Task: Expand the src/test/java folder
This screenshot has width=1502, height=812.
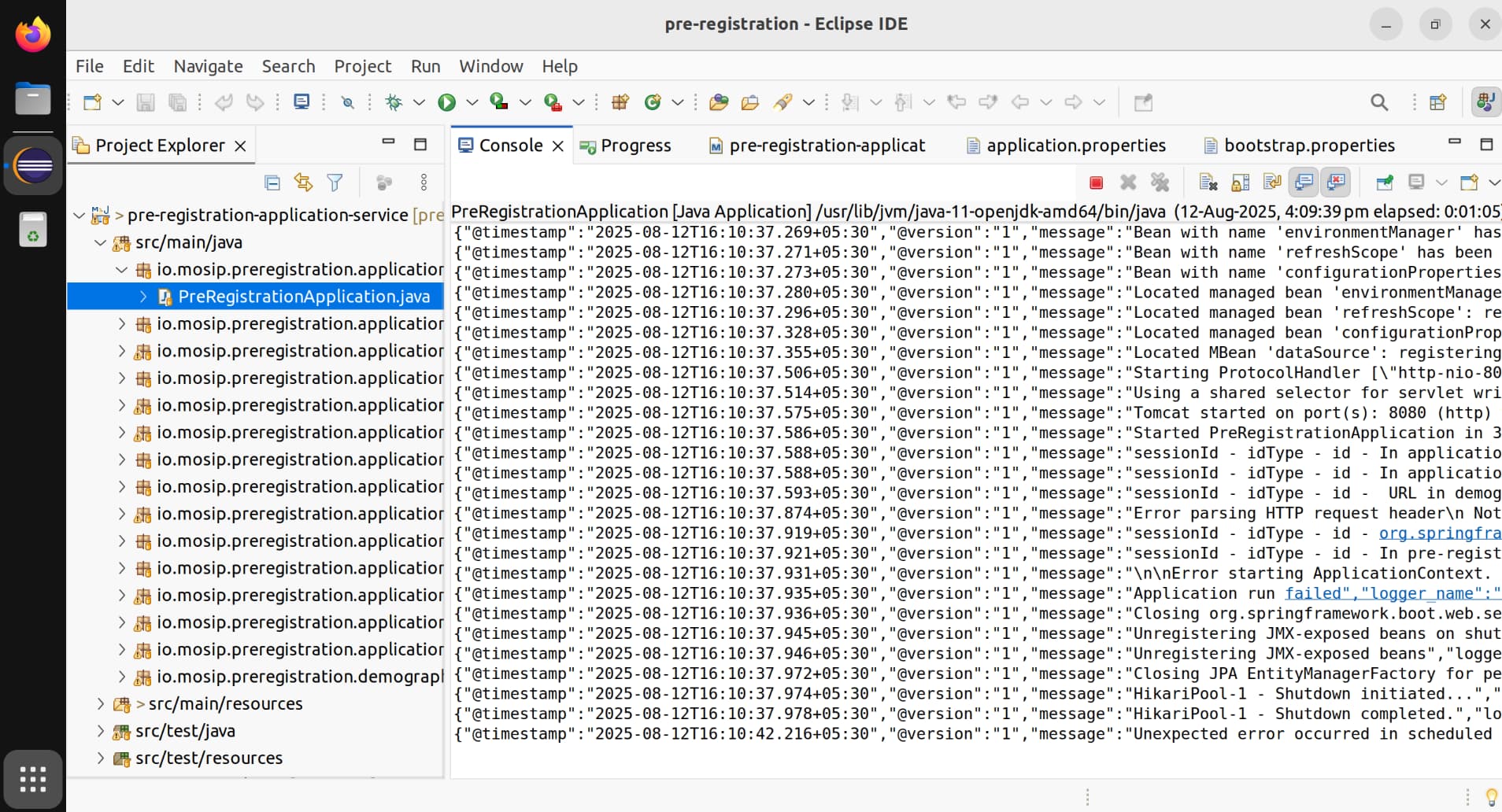Action: pos(100,731)
